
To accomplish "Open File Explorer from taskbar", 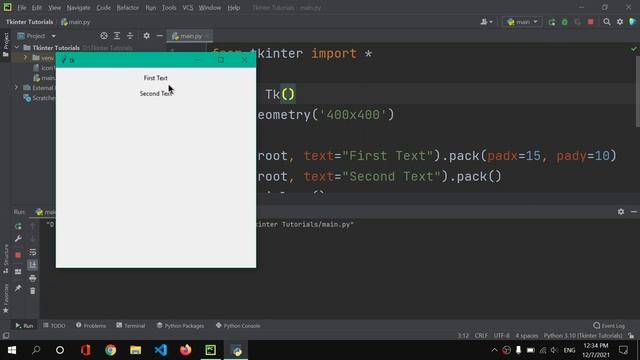I will tap(136, 350).
